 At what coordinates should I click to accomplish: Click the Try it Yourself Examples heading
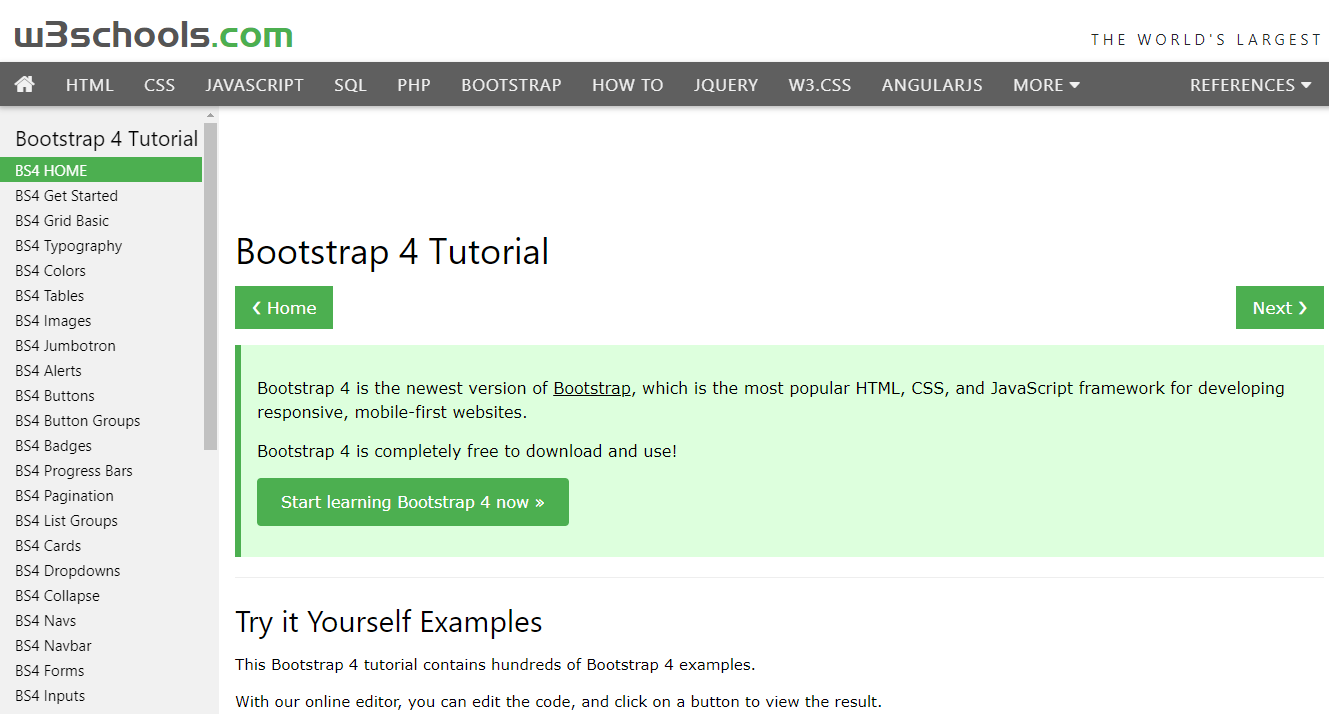click(389, 622)
